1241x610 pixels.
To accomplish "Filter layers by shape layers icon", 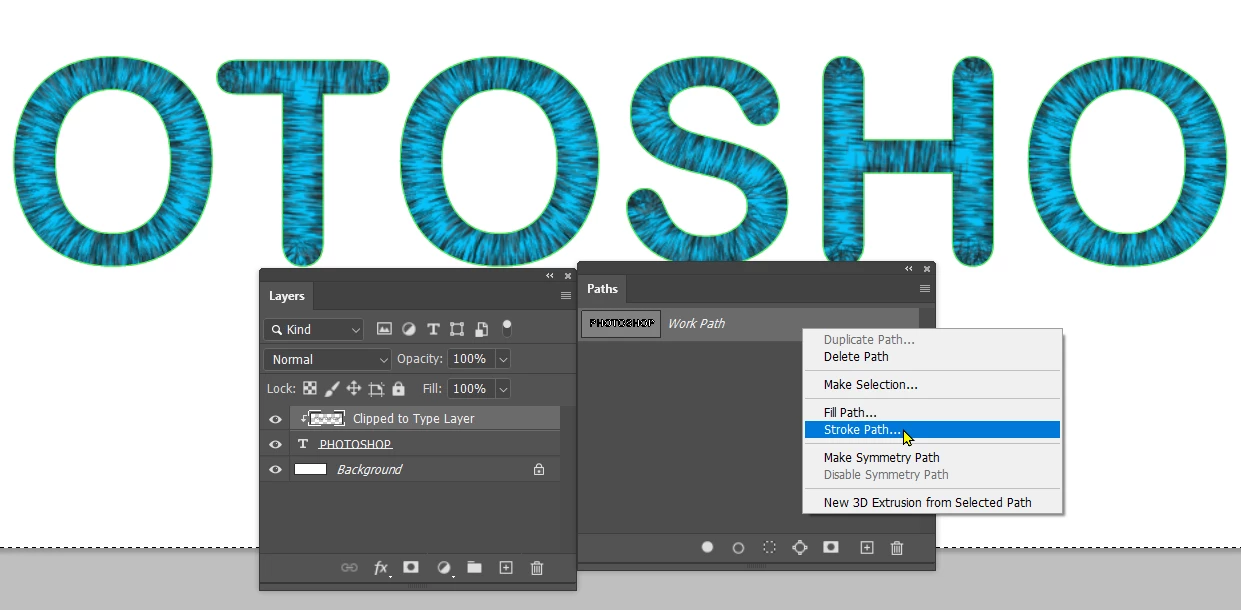I will [457, 329].
